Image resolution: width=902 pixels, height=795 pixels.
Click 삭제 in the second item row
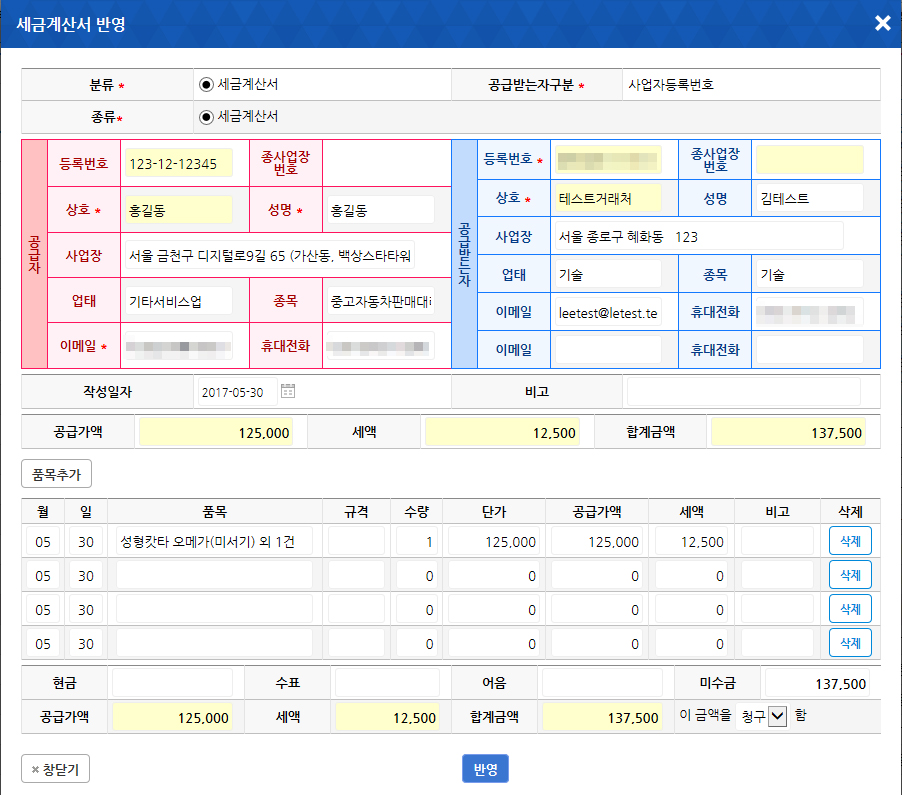coord(850,575)
